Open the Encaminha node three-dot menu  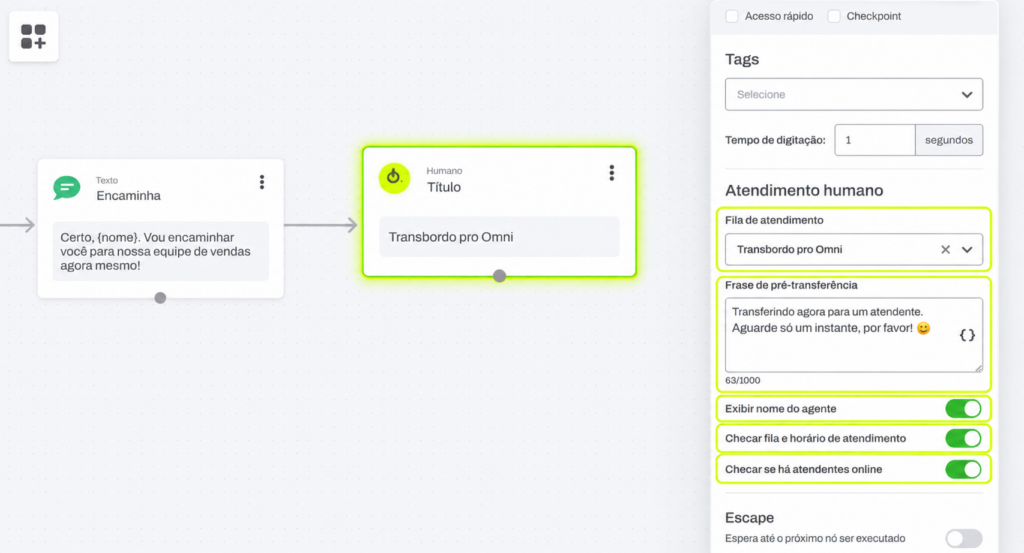[262, 182]
